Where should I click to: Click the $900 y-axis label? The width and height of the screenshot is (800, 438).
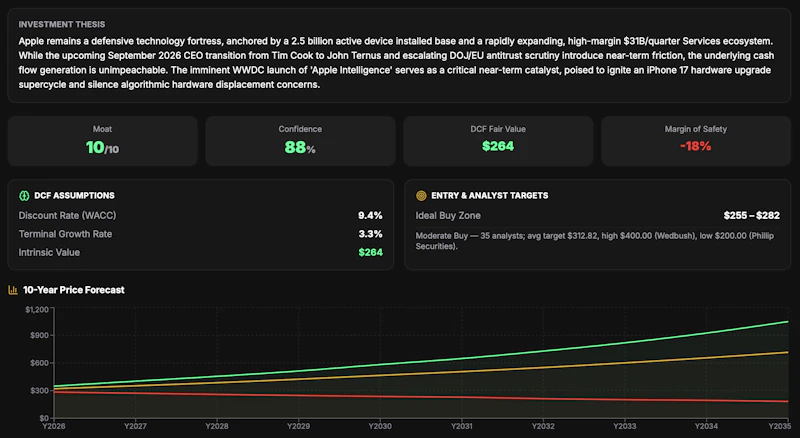tap(39, 335)
